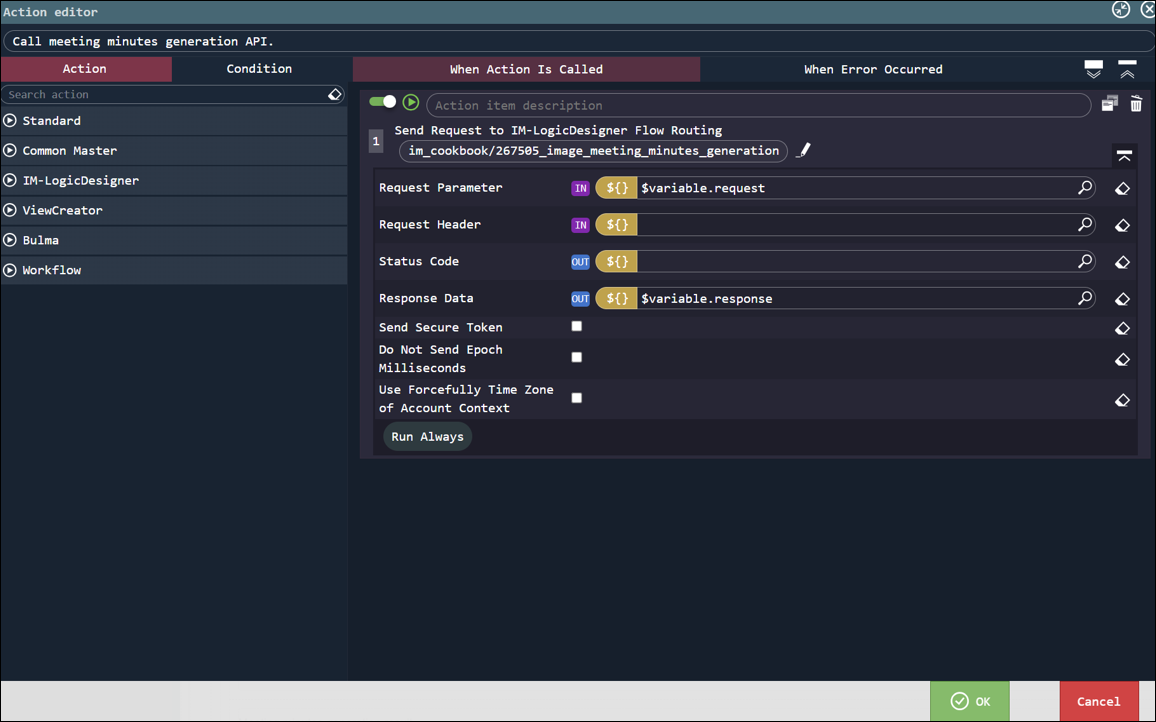Expand the Workflow action category

point(52,271)
